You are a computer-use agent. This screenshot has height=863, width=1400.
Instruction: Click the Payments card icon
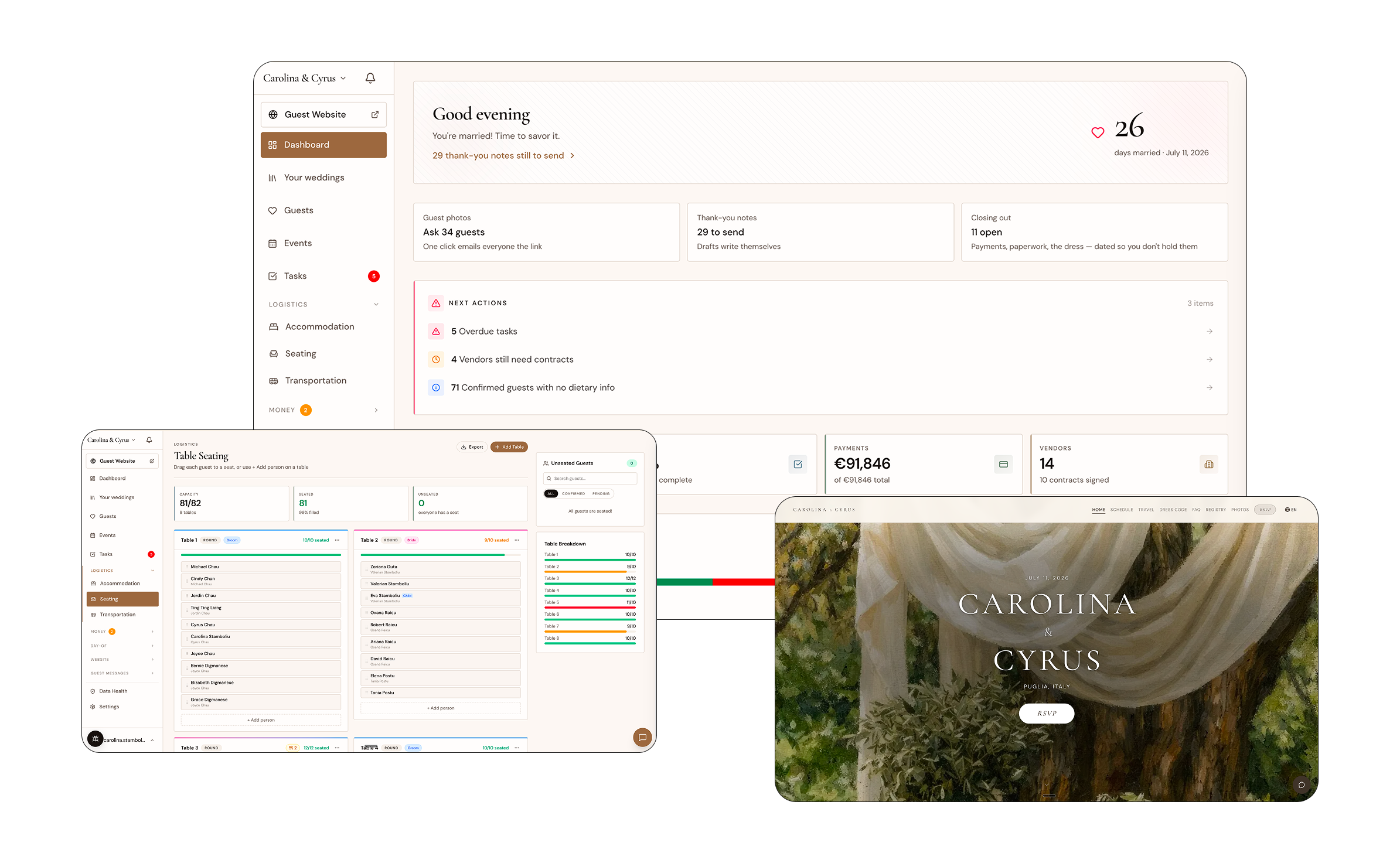1003,465
